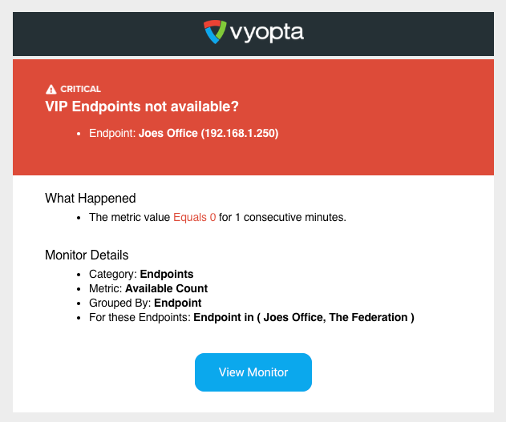This screenshot has height=422, width=506.
Task: Click the Category: Endpoints item
Action: (141, 274)
